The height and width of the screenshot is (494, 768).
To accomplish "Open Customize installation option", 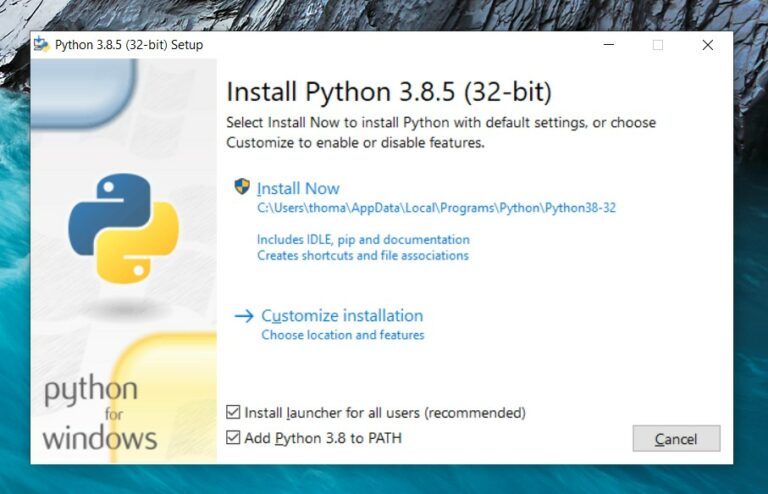I will tap(342, 316).
